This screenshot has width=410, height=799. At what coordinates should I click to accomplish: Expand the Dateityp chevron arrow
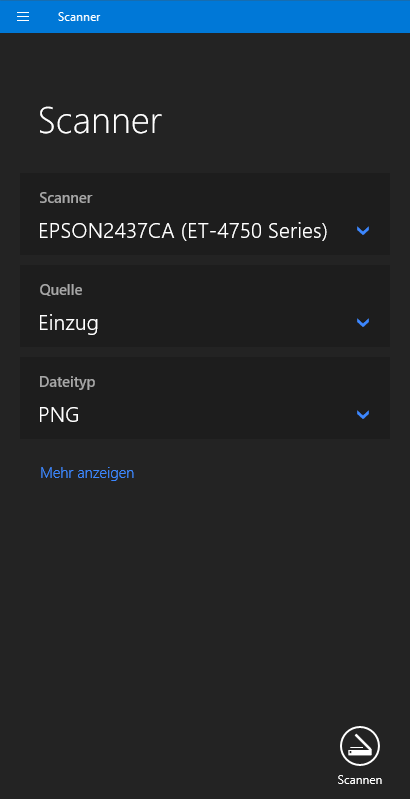coord(363,415)
